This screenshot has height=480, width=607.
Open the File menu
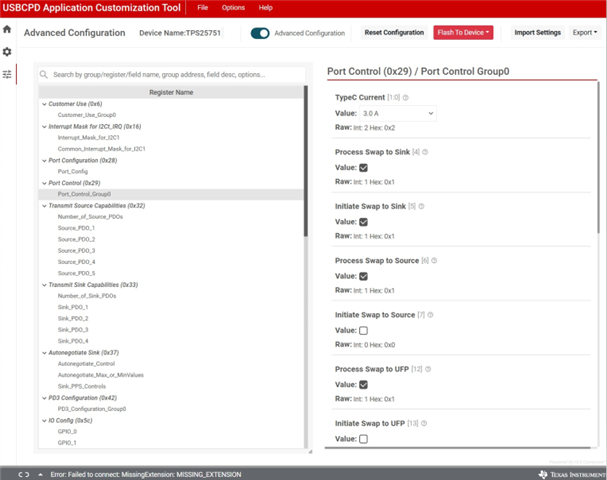click(202, 8)
